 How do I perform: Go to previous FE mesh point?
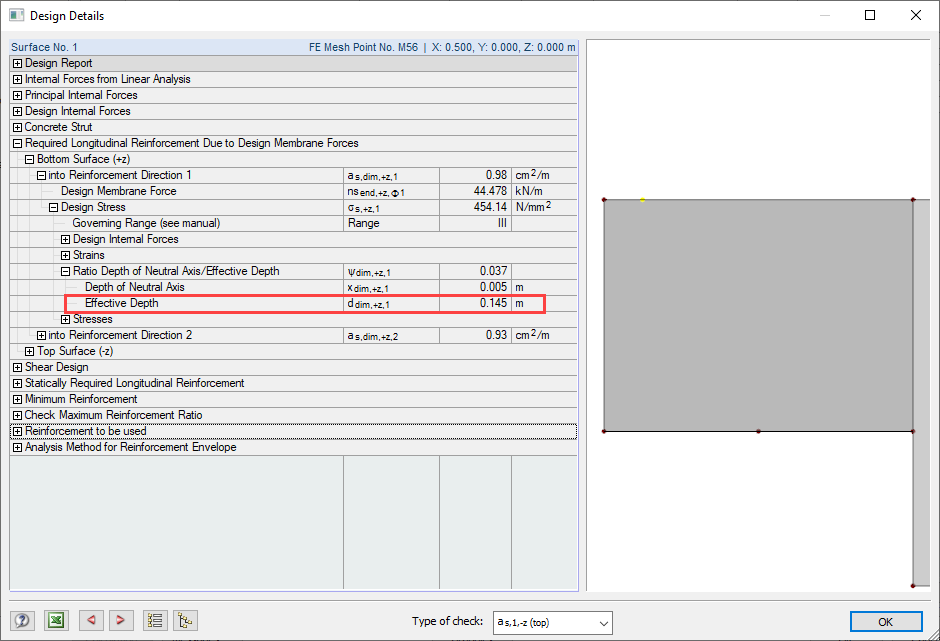click(91, 620)
